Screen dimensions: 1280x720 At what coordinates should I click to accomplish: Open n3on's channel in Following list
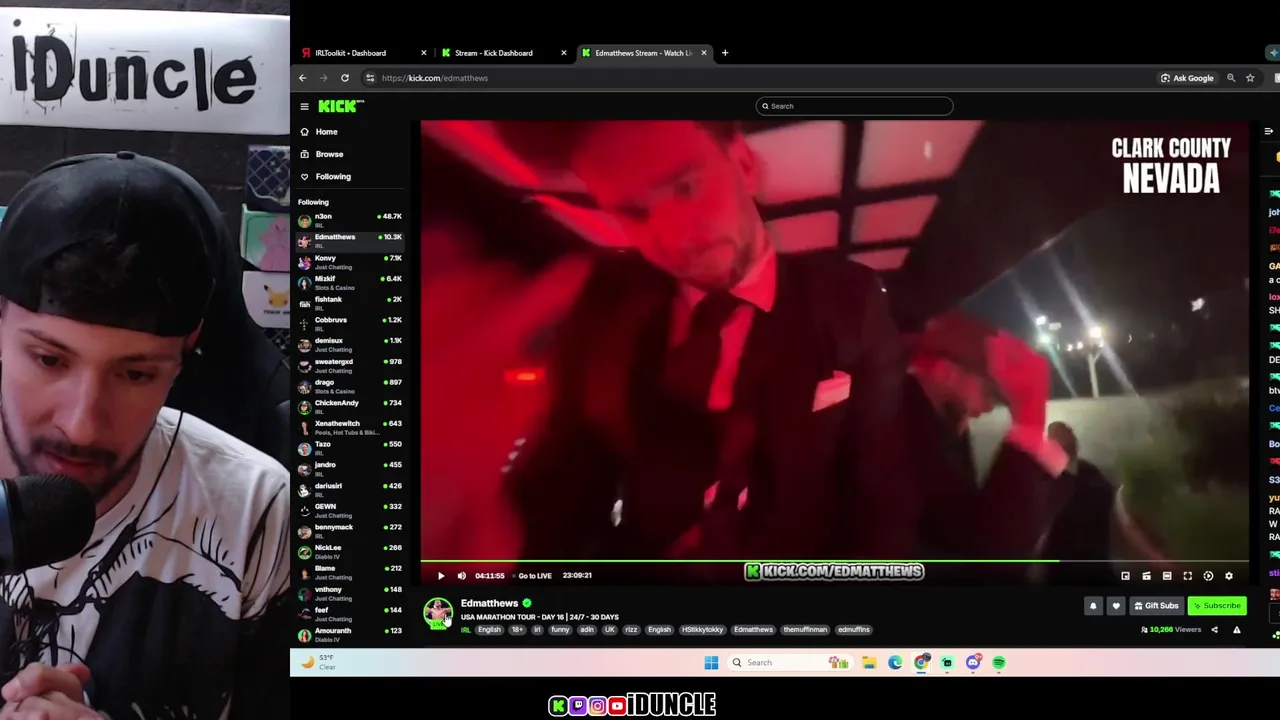click(x=350, y=219)
